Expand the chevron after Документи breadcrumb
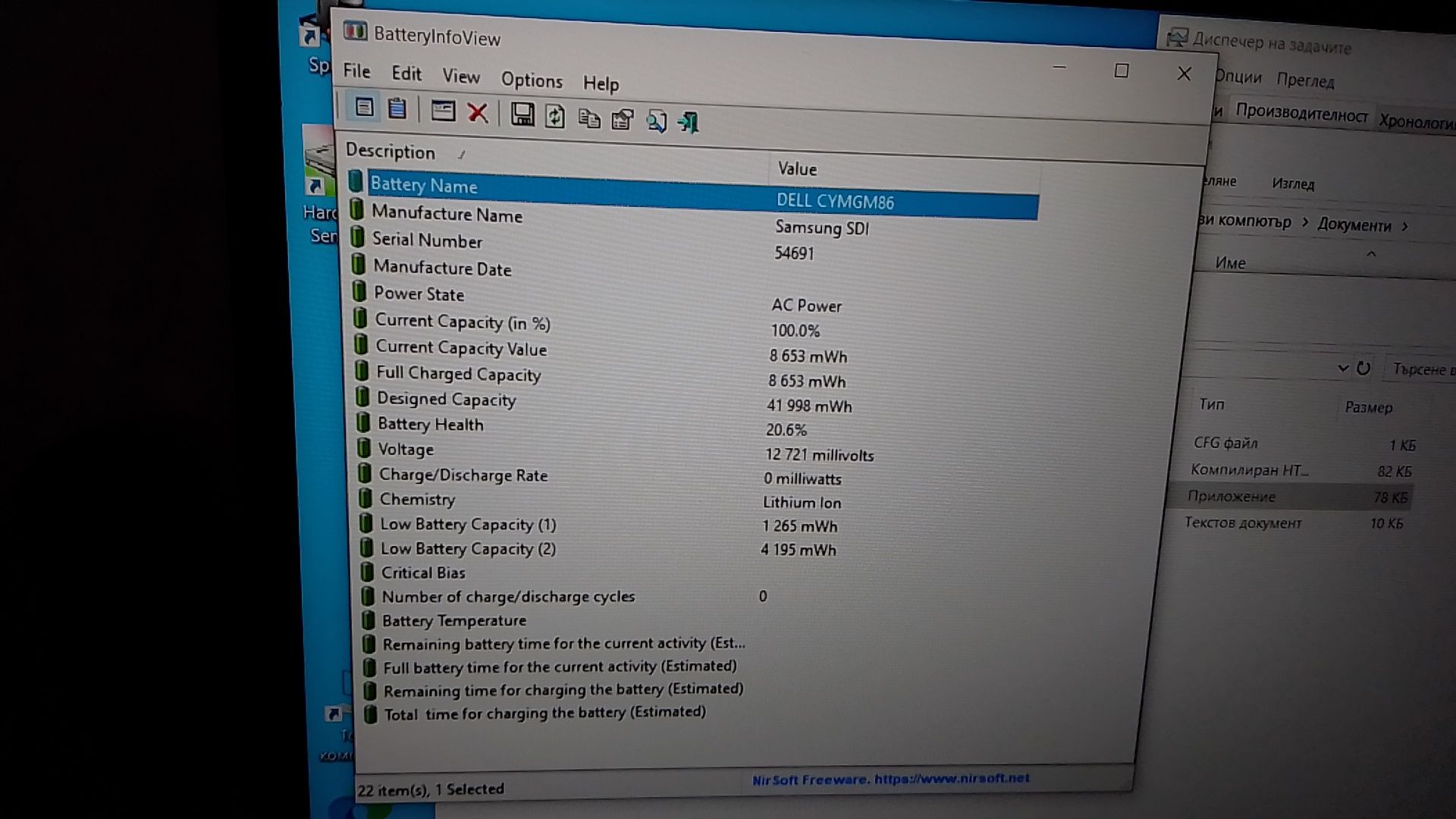The image size is (1456, 819). [1404, 226]
